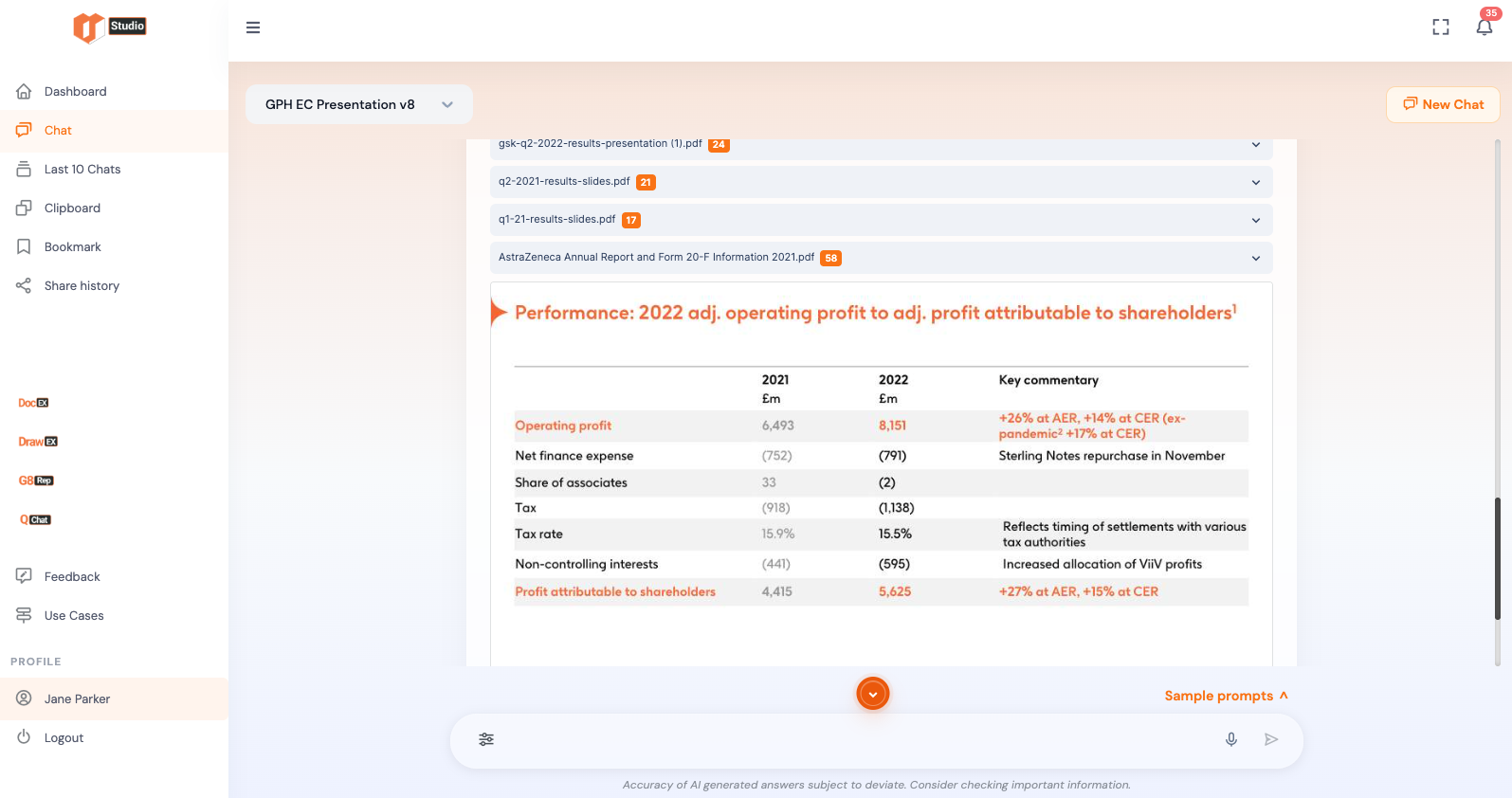This screenshot has width=1512, height=798.
Task: Click the Bookmark icon
Action: tap(24, 247)
